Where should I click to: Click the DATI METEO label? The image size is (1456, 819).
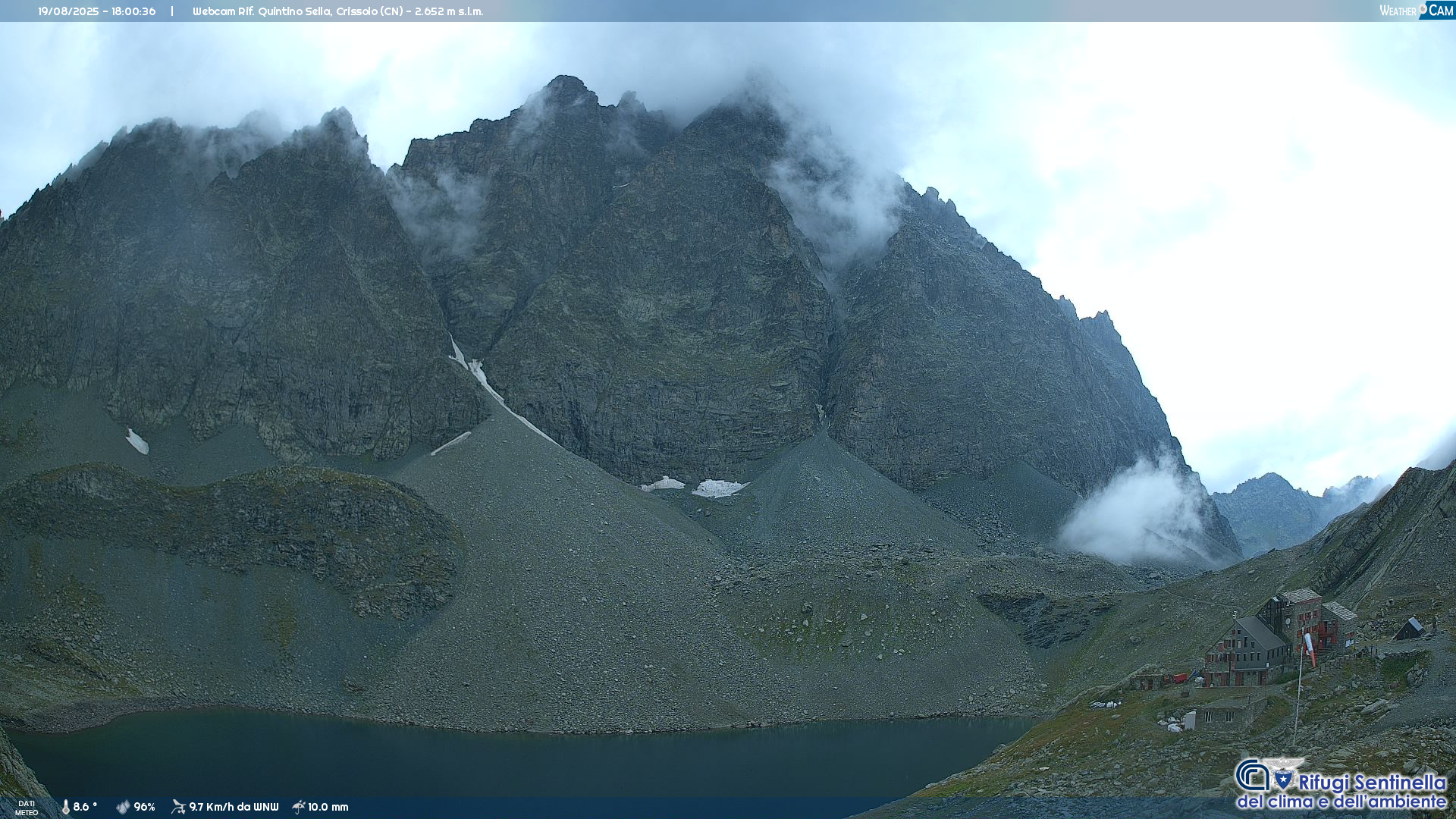tap(27, 808)
